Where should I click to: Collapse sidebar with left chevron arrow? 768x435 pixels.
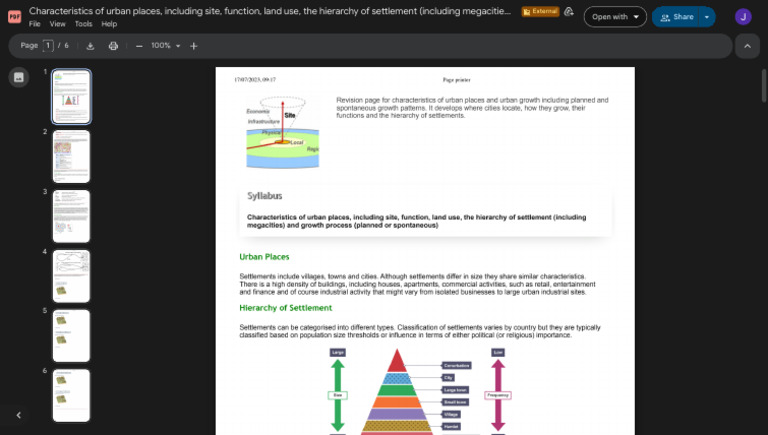19,415
